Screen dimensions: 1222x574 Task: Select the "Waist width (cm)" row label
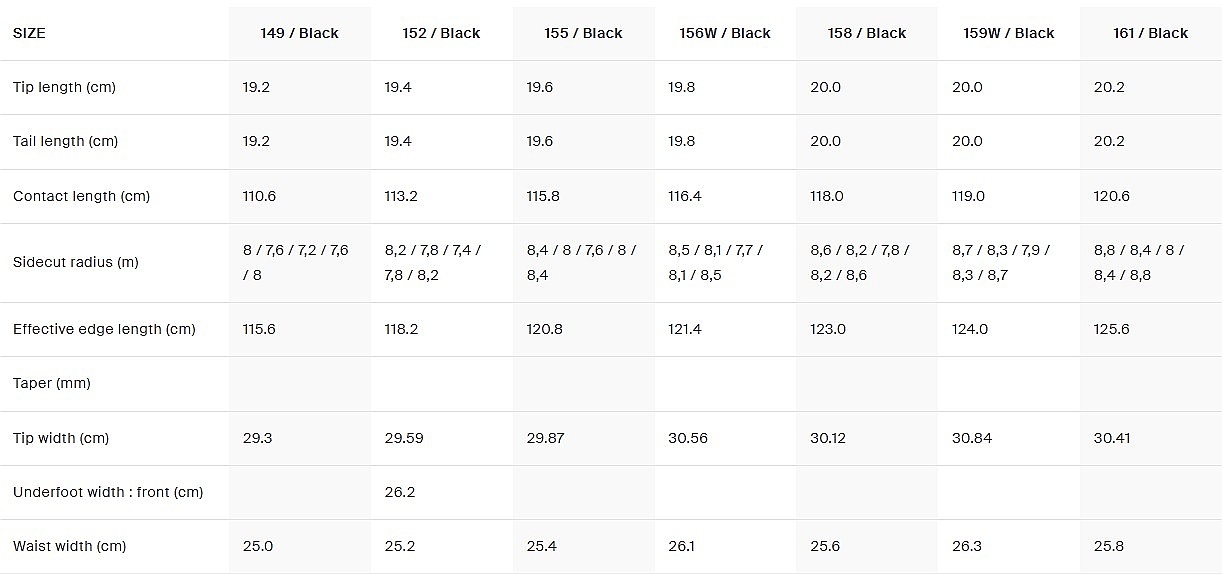coord(69,546)
